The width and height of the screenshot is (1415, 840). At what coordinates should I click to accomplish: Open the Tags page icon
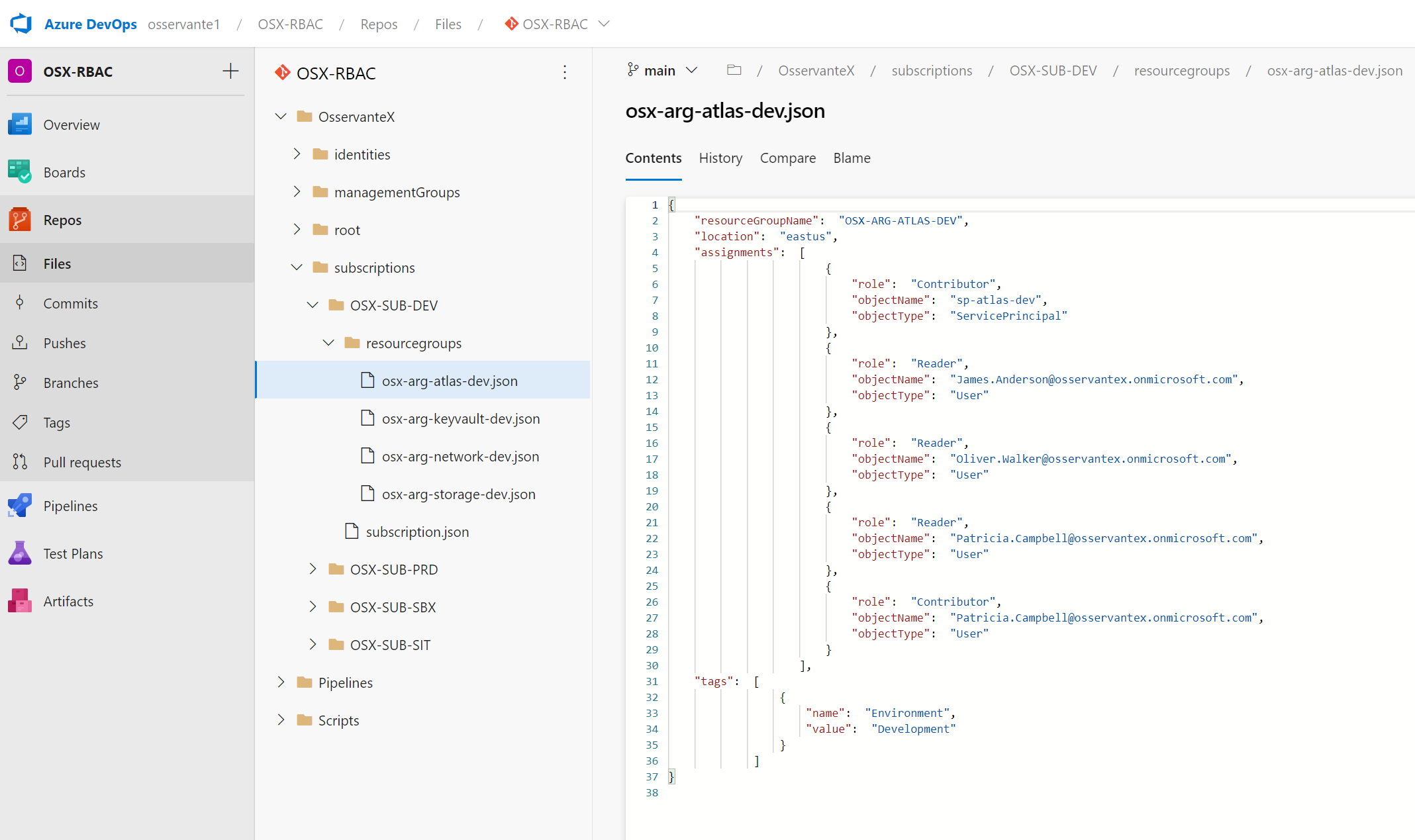[20, 422]
